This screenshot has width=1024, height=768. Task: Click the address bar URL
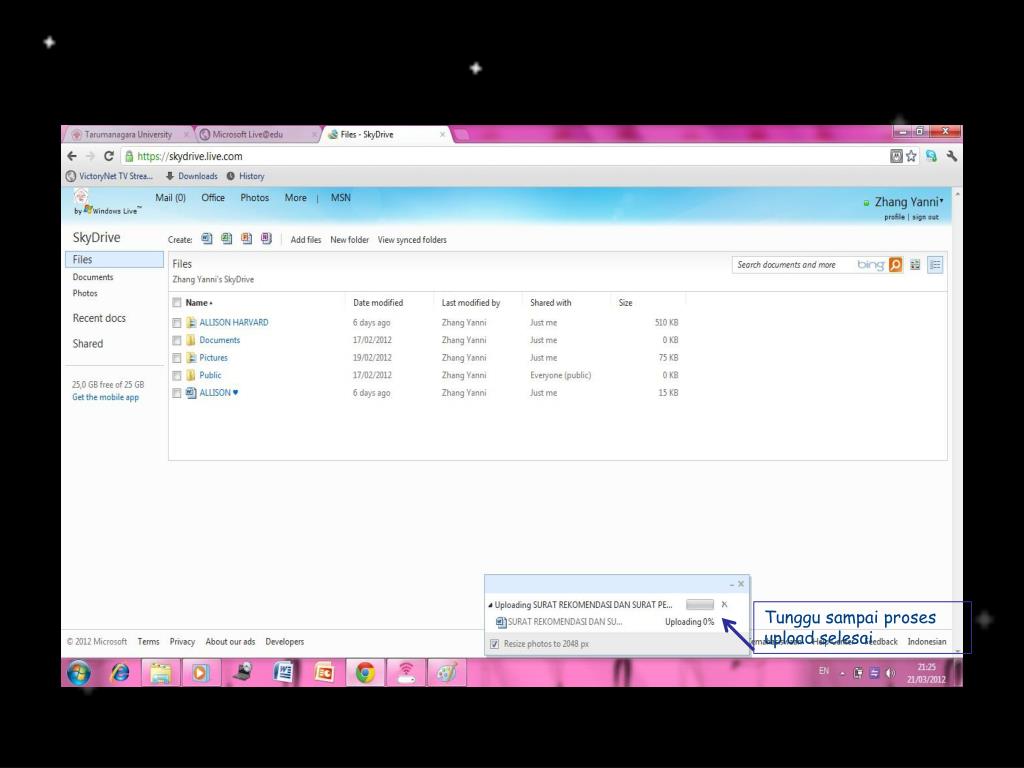(x=190, y=156)
